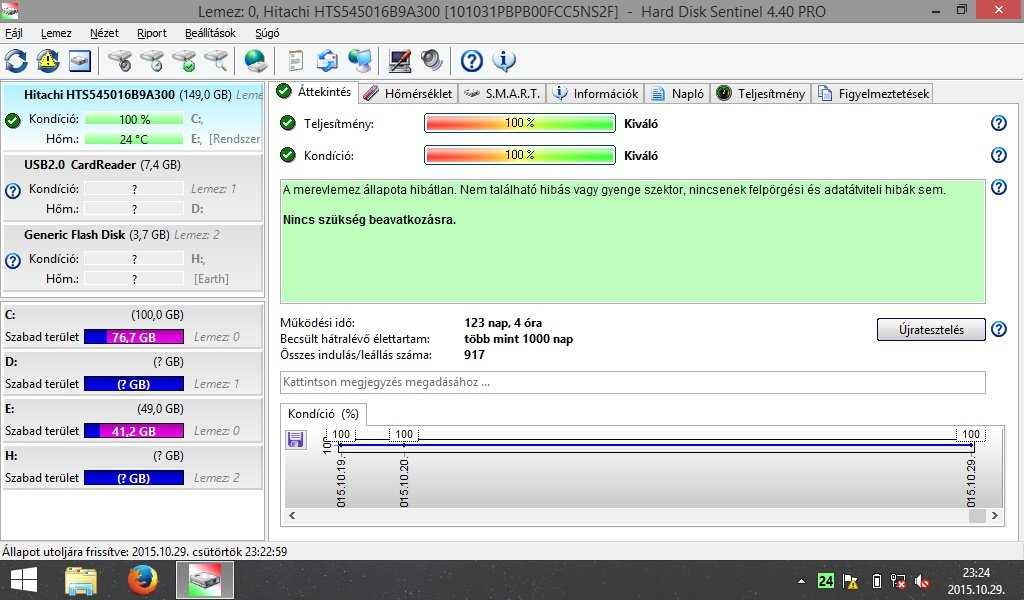The width and height of the screenshot is (1024, 600).
Task: Switch to the Figyelmeztetések tab
Action: click(873, 93)
